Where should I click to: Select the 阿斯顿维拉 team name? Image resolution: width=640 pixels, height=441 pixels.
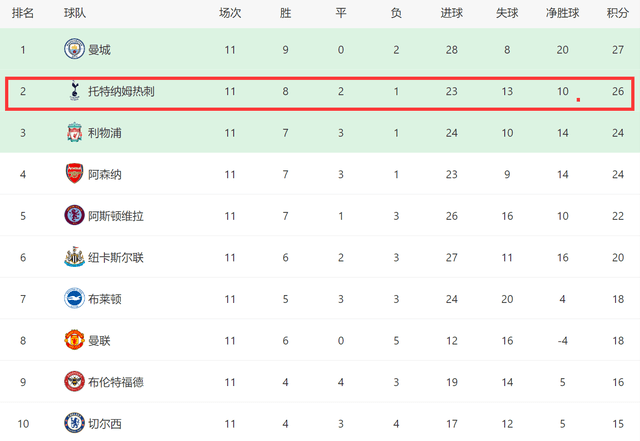[116, 216]
